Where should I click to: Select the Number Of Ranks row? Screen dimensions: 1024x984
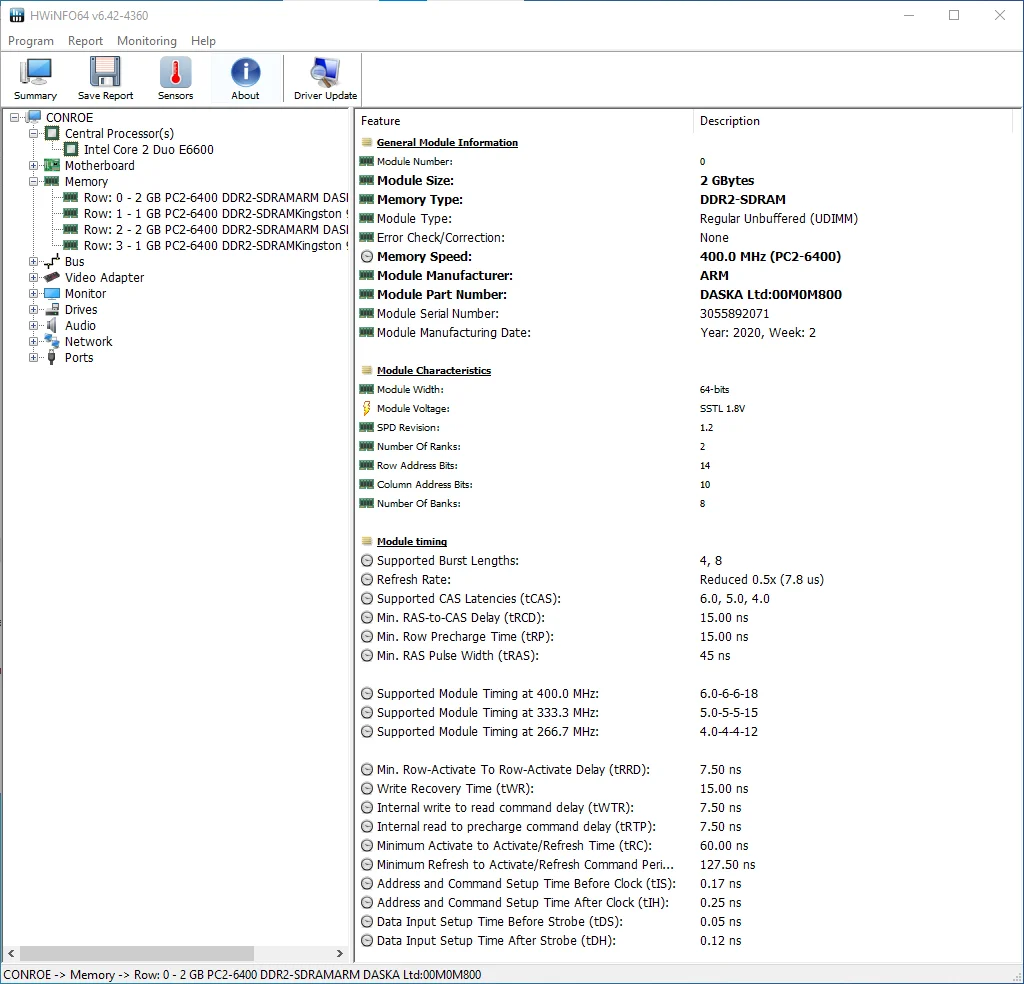pyautogui.click(x=684, y=447)
